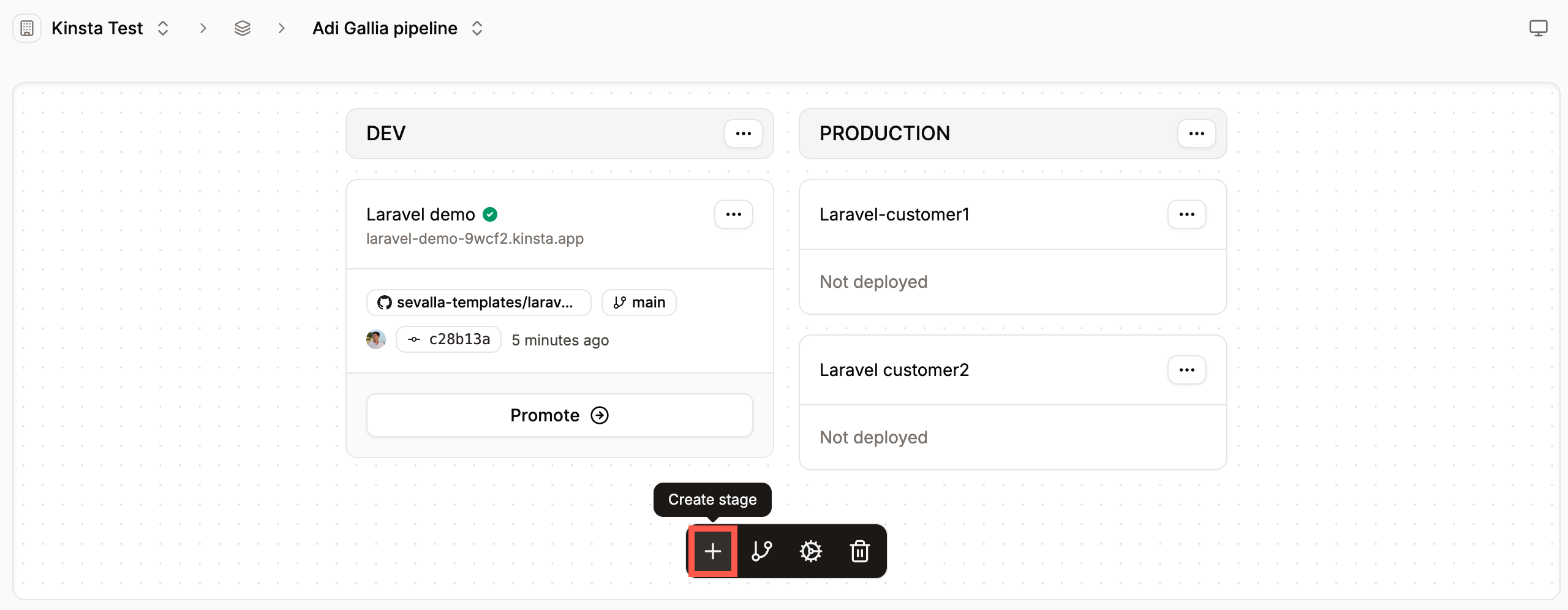Open pipeline settings via the gear icon
Image resolution: width=1568 pixels, height=610 pixels.
pos(811,551)
